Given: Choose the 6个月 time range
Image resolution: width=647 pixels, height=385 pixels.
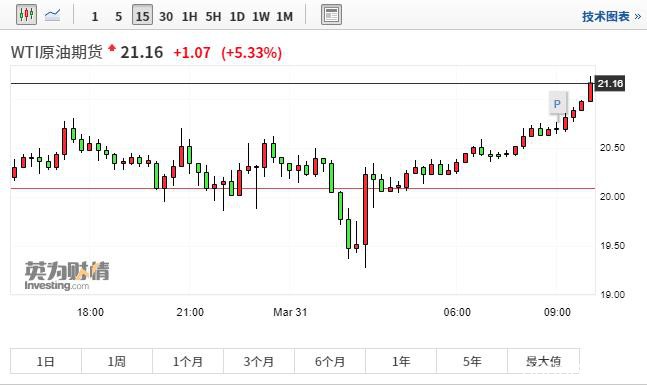Looking at the screenshot, I should [x=330, y=361].
